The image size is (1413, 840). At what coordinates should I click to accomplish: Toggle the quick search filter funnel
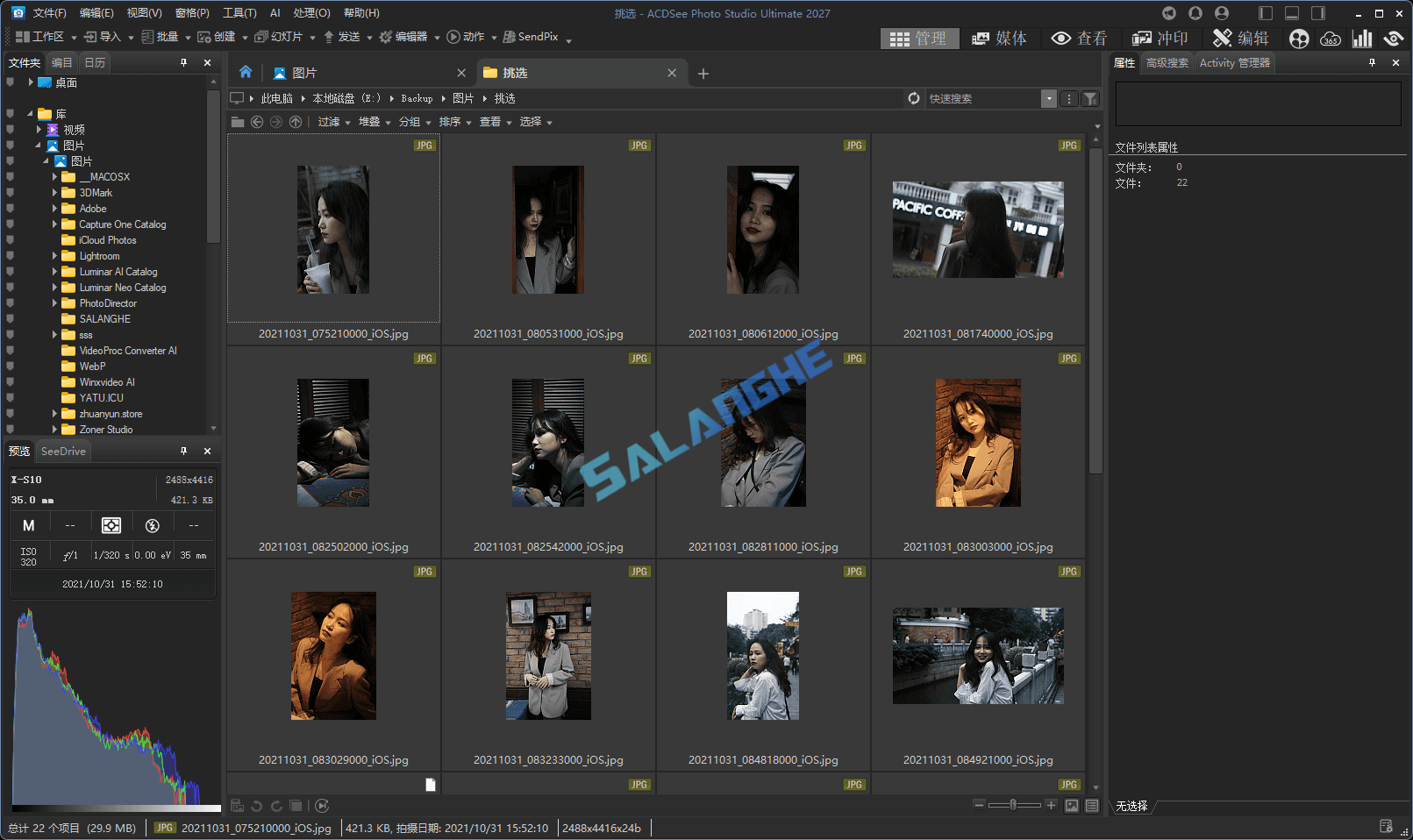pyautogui.click(x=1090, y=99)
